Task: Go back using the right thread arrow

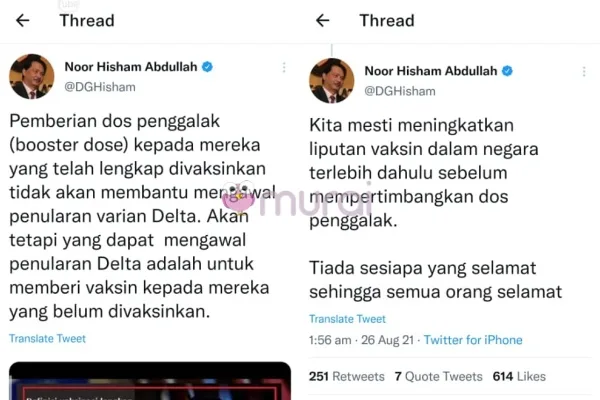Action: click(x=323, y=20)
